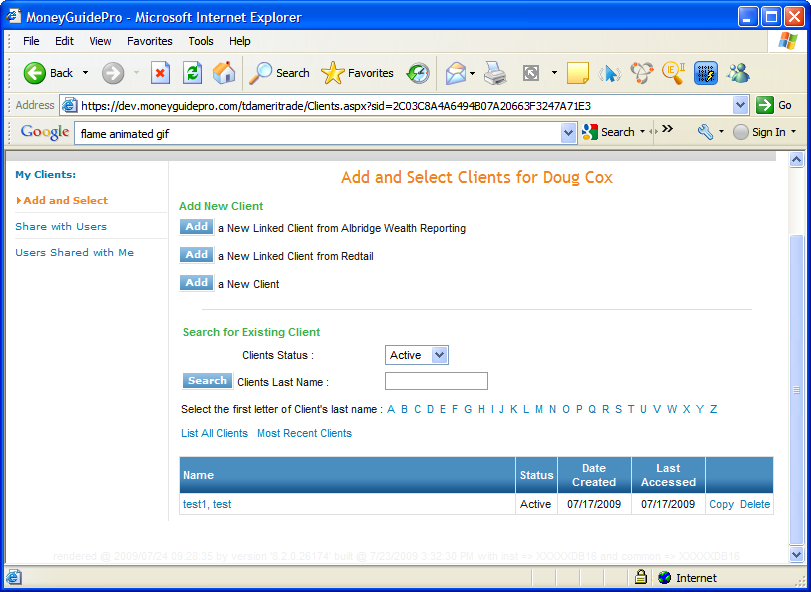Filter clients by letter Z

(713, 409)
